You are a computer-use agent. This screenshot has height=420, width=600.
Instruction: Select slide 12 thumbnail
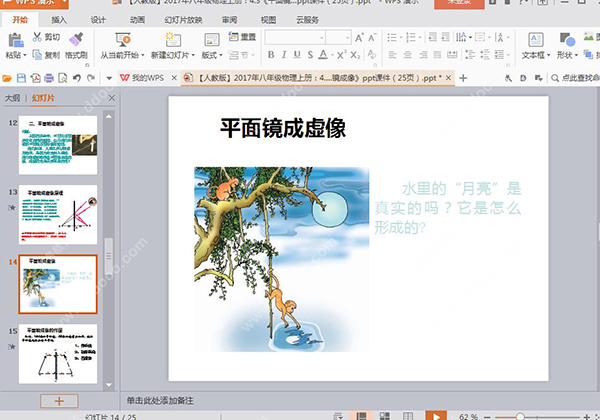[x=58, y=145]
